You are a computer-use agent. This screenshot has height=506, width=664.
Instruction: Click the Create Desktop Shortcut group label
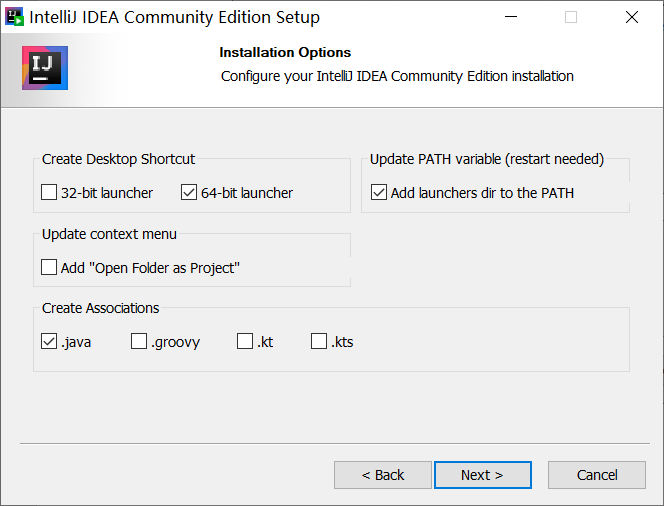118,159
